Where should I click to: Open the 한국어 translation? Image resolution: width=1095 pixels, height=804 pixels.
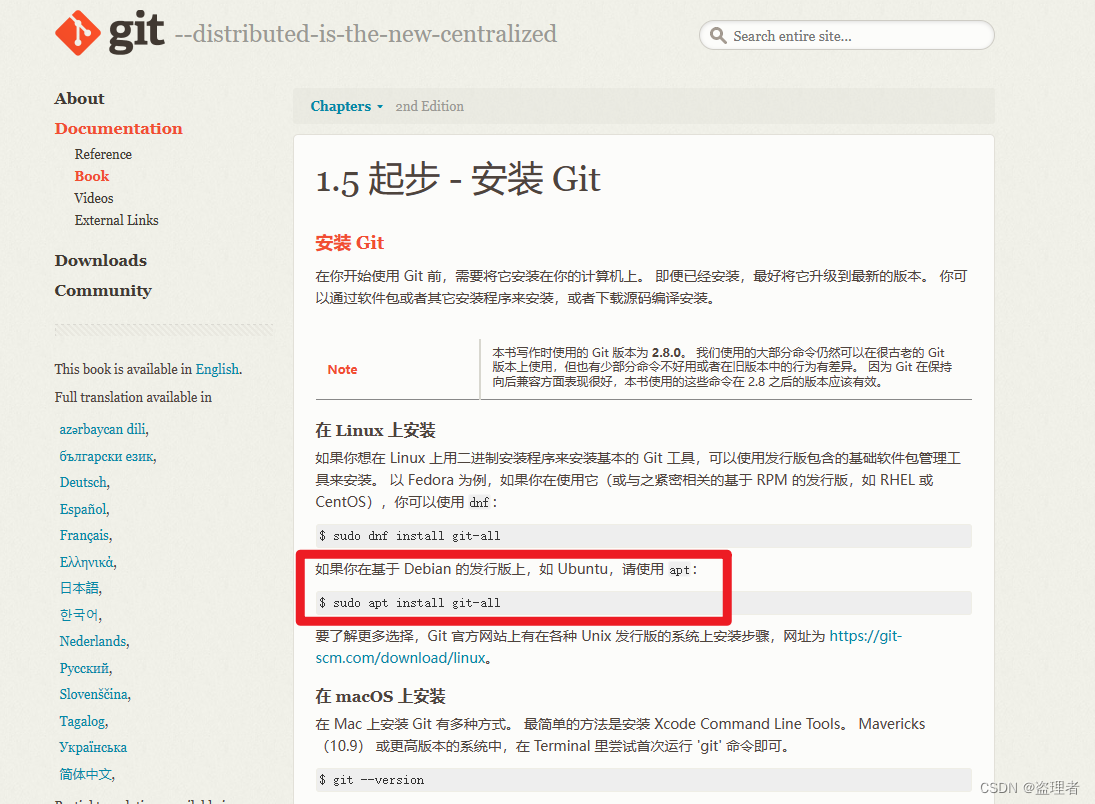(x=79, y=615)
